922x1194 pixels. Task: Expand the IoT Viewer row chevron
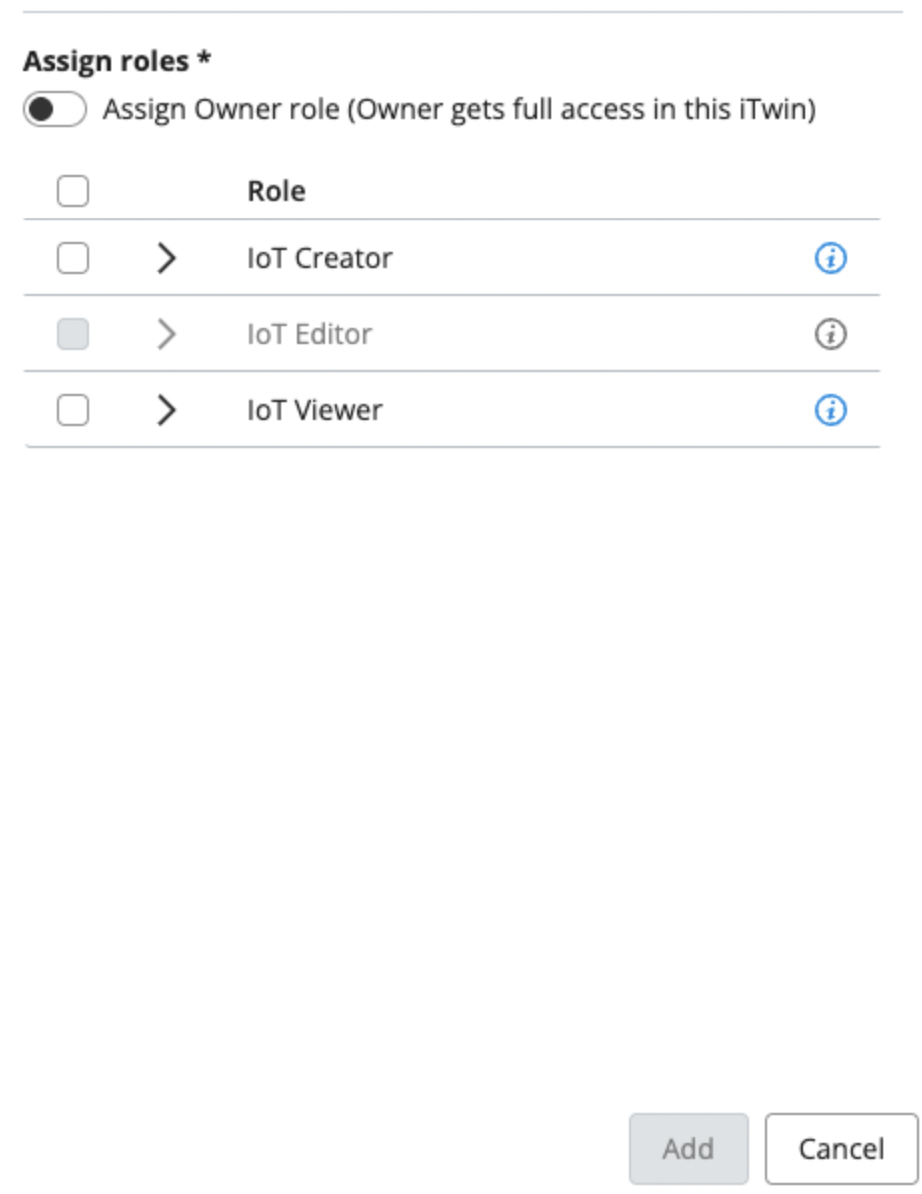click(x=167, y=410)
